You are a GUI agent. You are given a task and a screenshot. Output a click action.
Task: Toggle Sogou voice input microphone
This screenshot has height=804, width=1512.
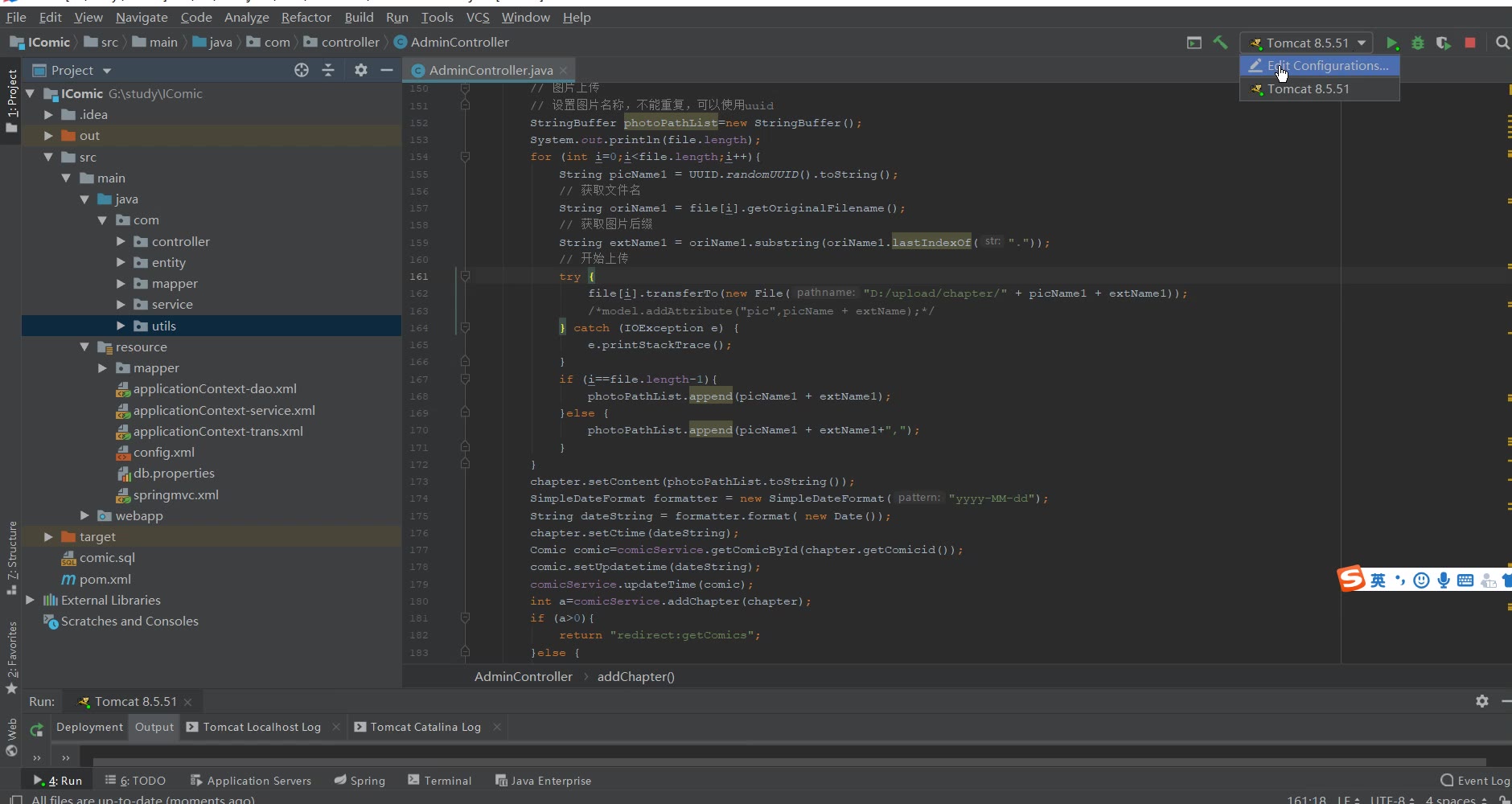[1444, 580]
